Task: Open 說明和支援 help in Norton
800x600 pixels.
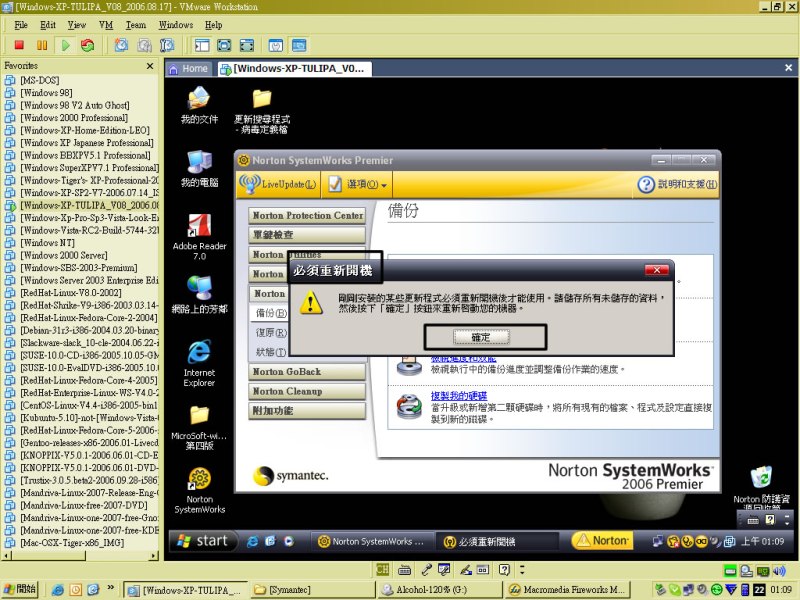Action: tap(678, 184)
